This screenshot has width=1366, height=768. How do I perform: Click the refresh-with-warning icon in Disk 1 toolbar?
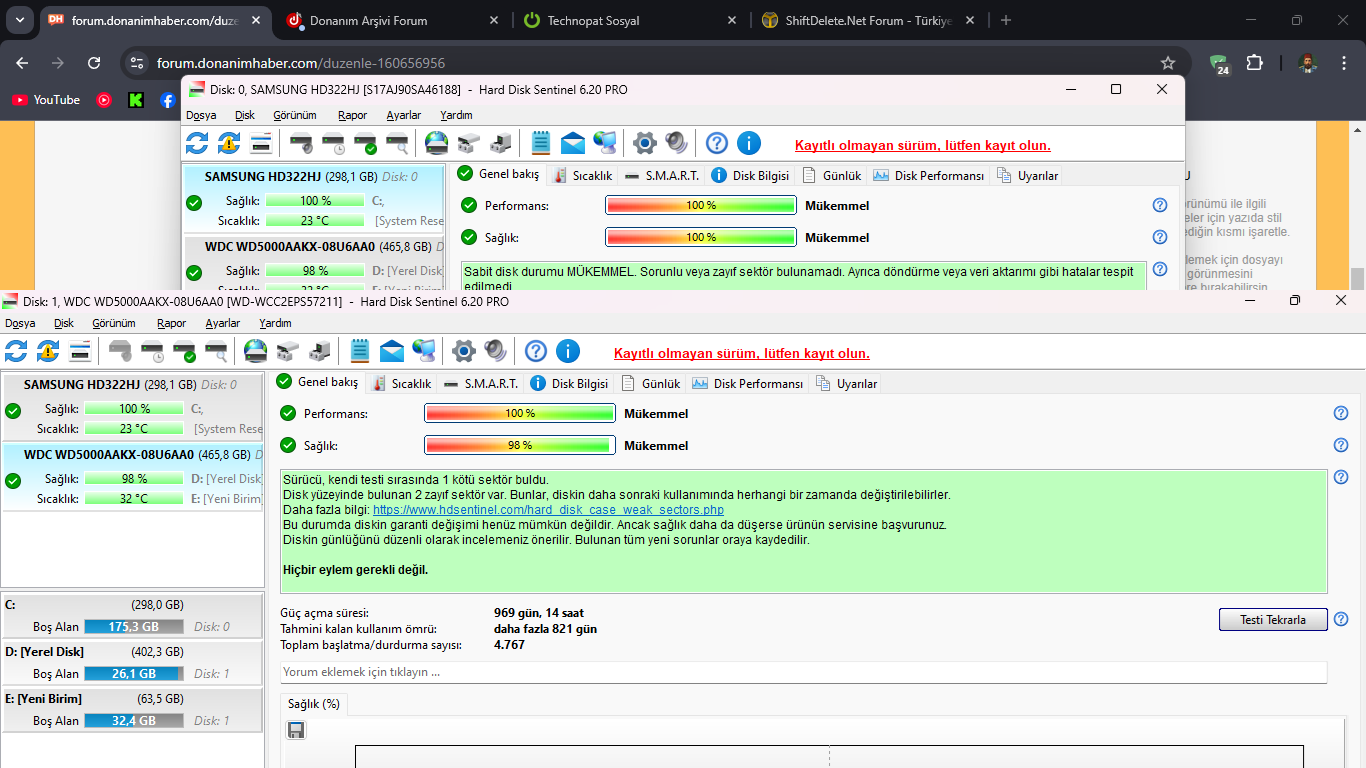(48, 351)
